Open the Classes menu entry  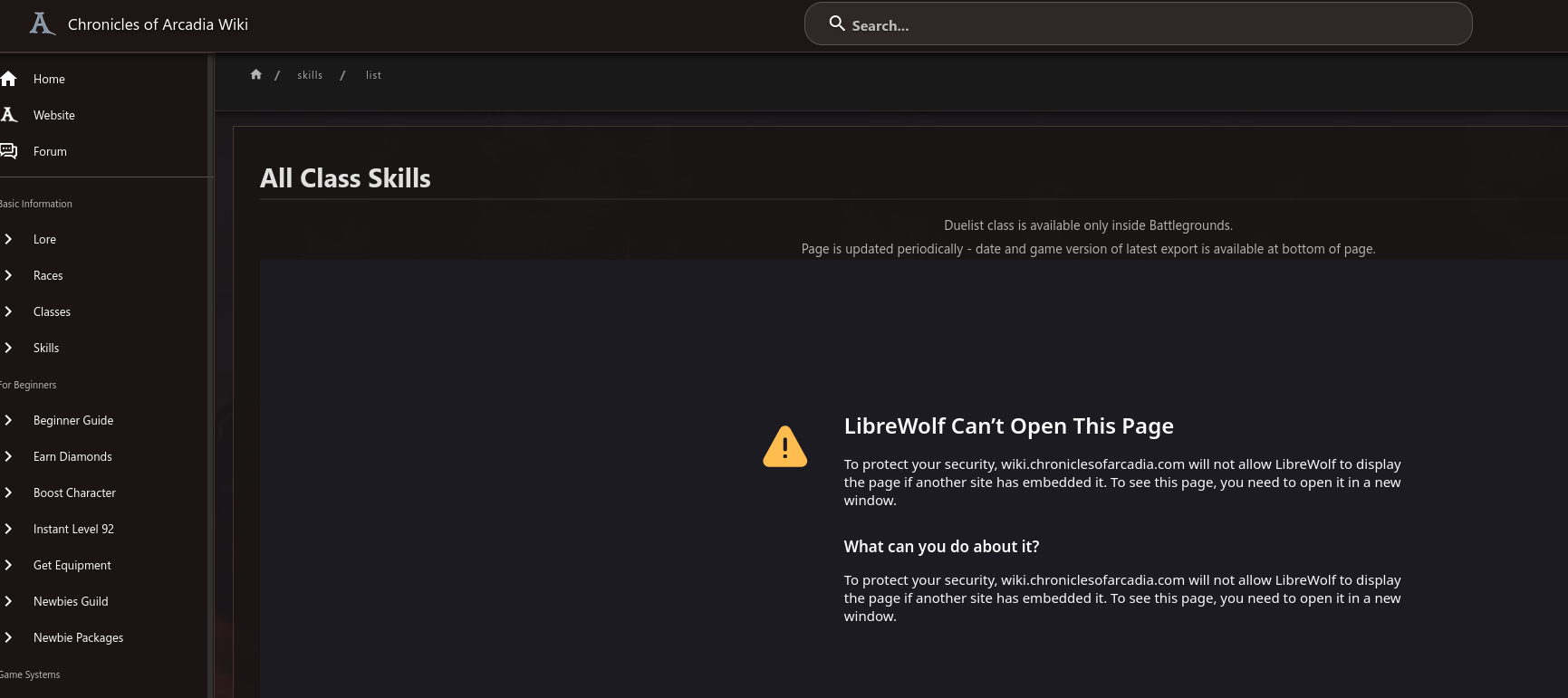point(52,311)
